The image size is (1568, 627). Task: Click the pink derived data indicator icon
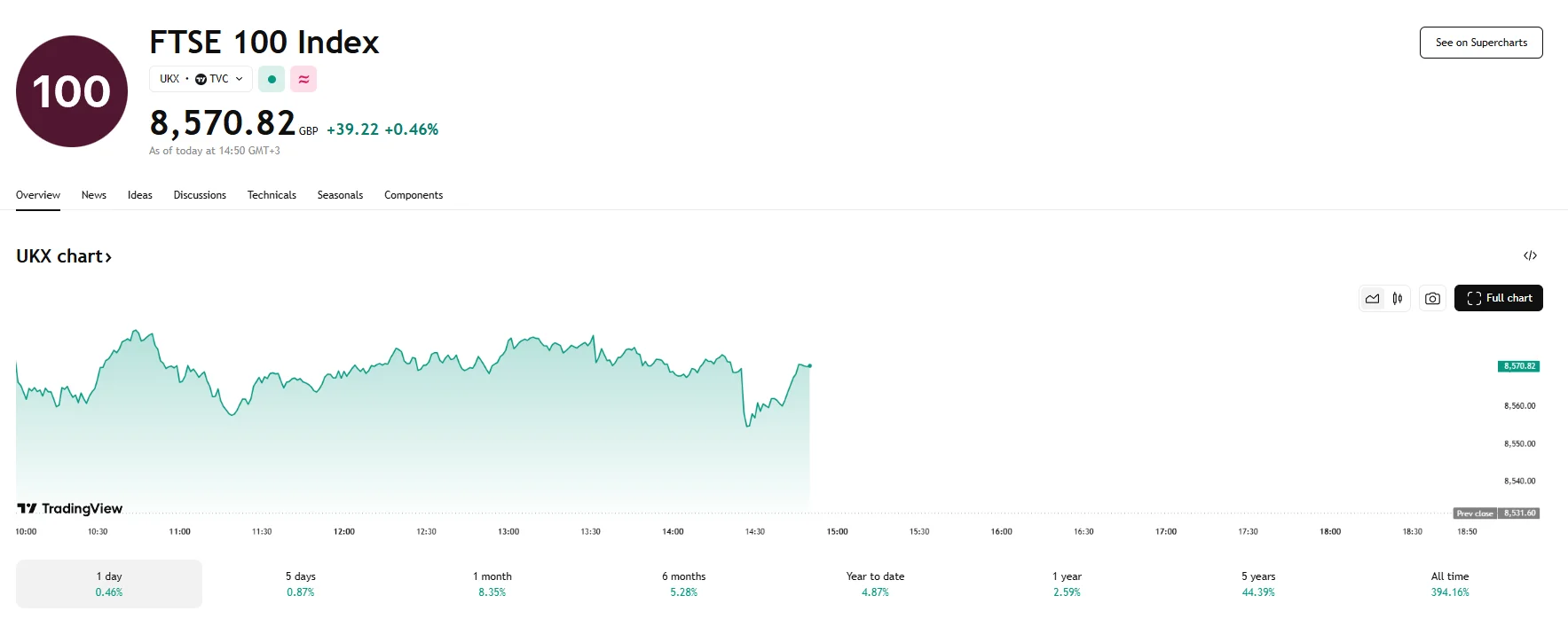click(303, 79)
